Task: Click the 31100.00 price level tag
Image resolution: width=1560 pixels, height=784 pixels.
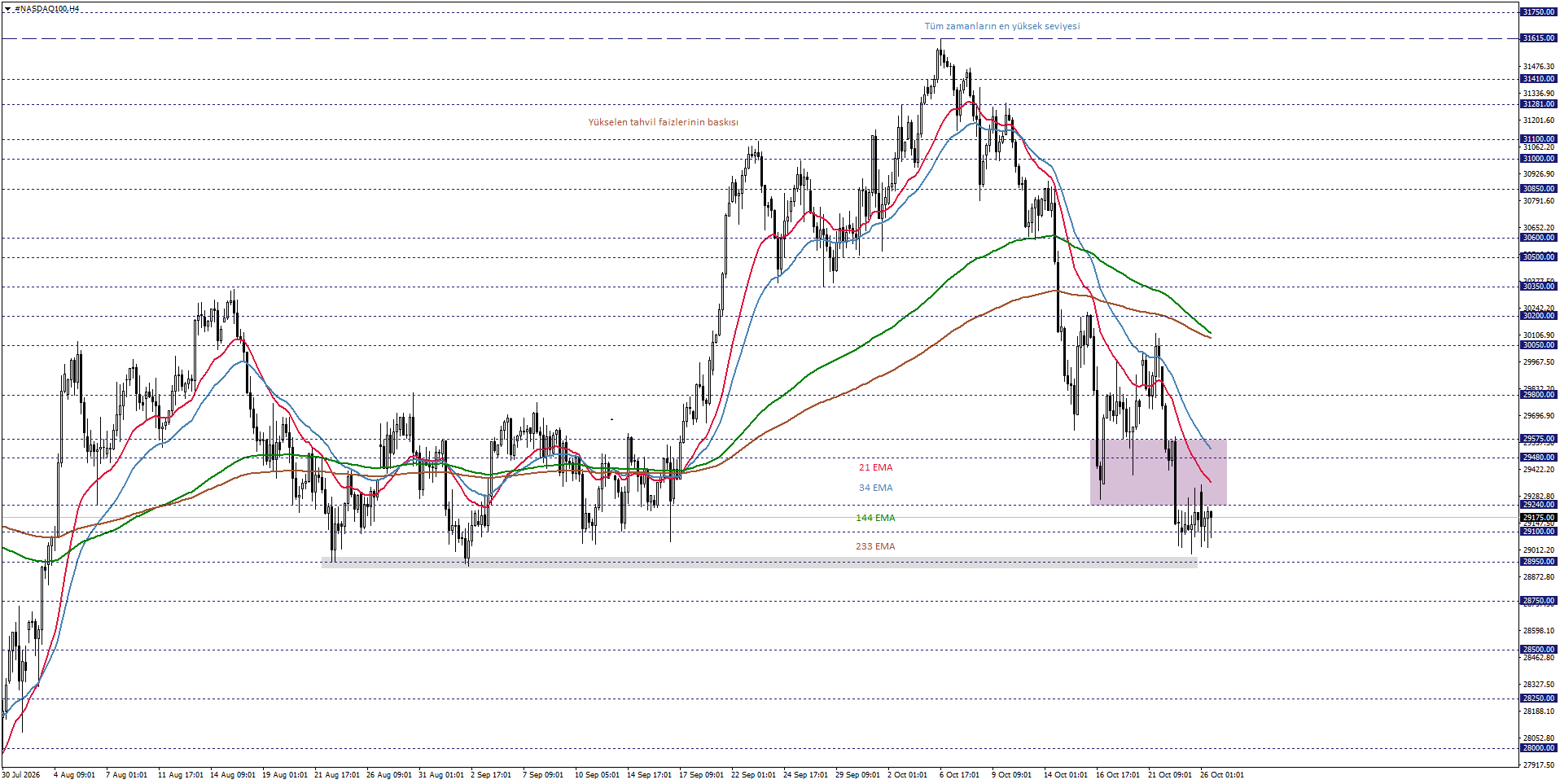Action: point(1539,139)
